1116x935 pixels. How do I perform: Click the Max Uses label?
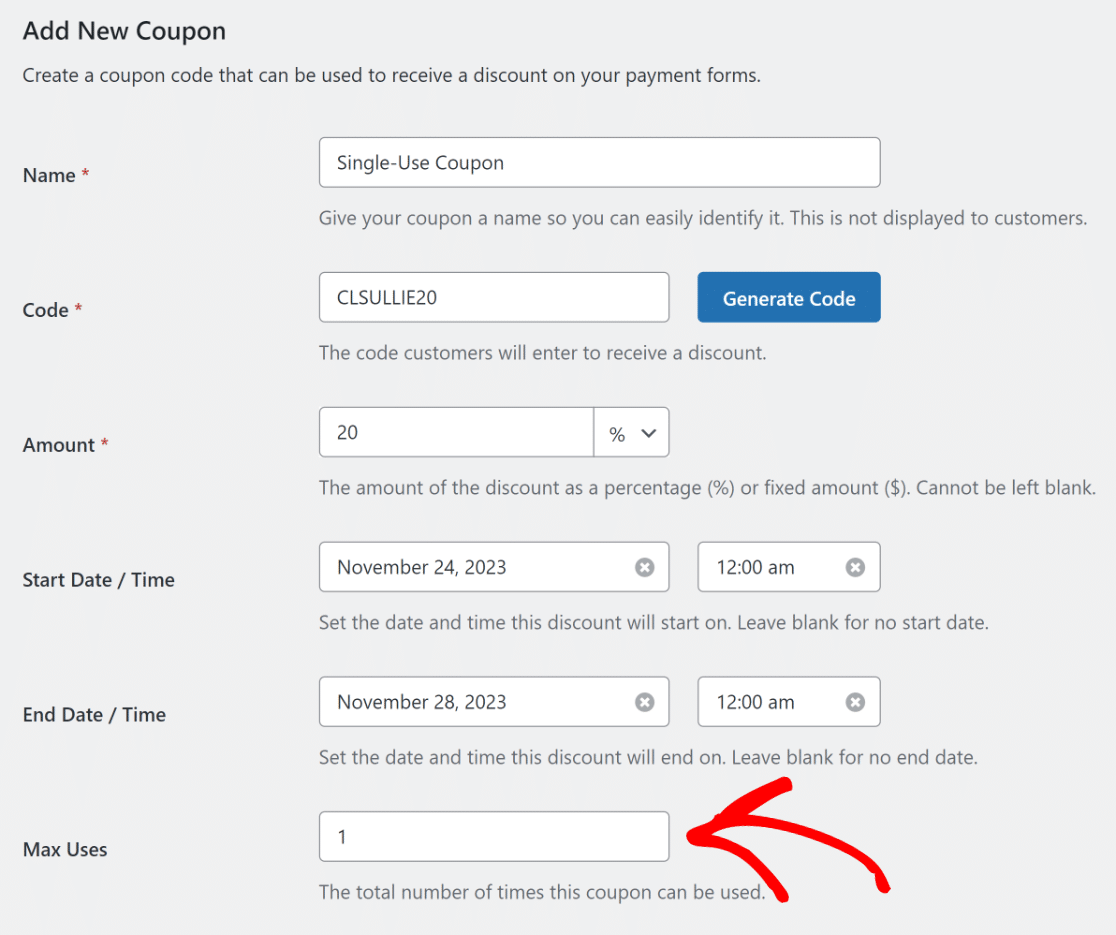pos(65,850)
